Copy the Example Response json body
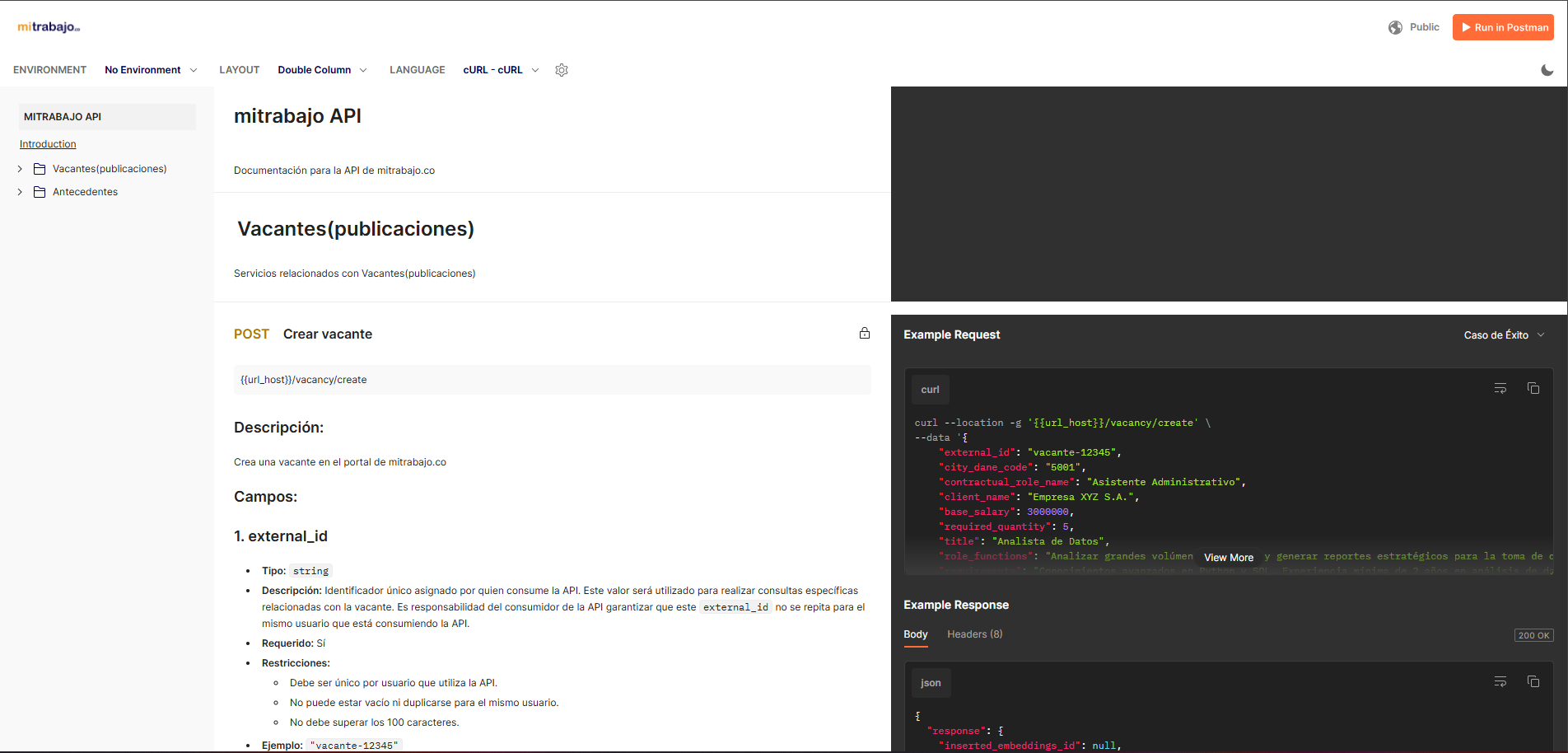Image resolution: width=1568 pixels, height=753 pixels. pyautogui.click(x=1533, y=681)
